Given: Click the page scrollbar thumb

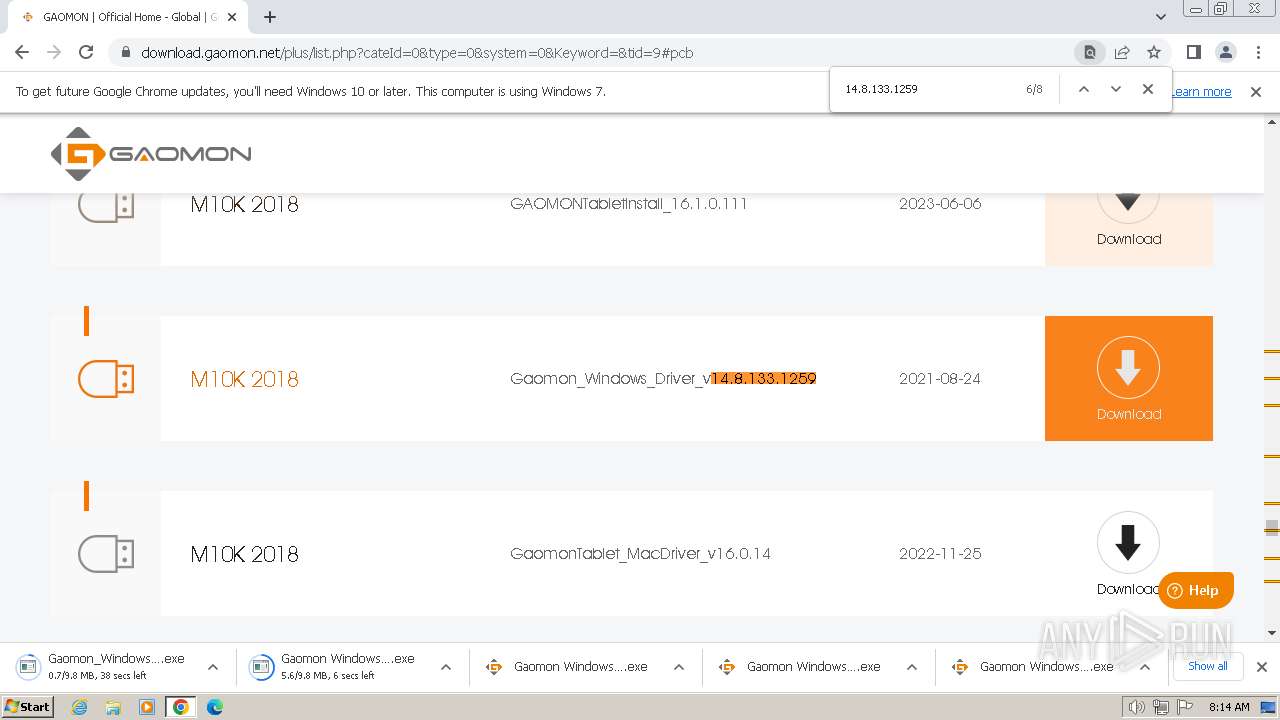Looking at the screenshot, I should tap(1272, 528).
